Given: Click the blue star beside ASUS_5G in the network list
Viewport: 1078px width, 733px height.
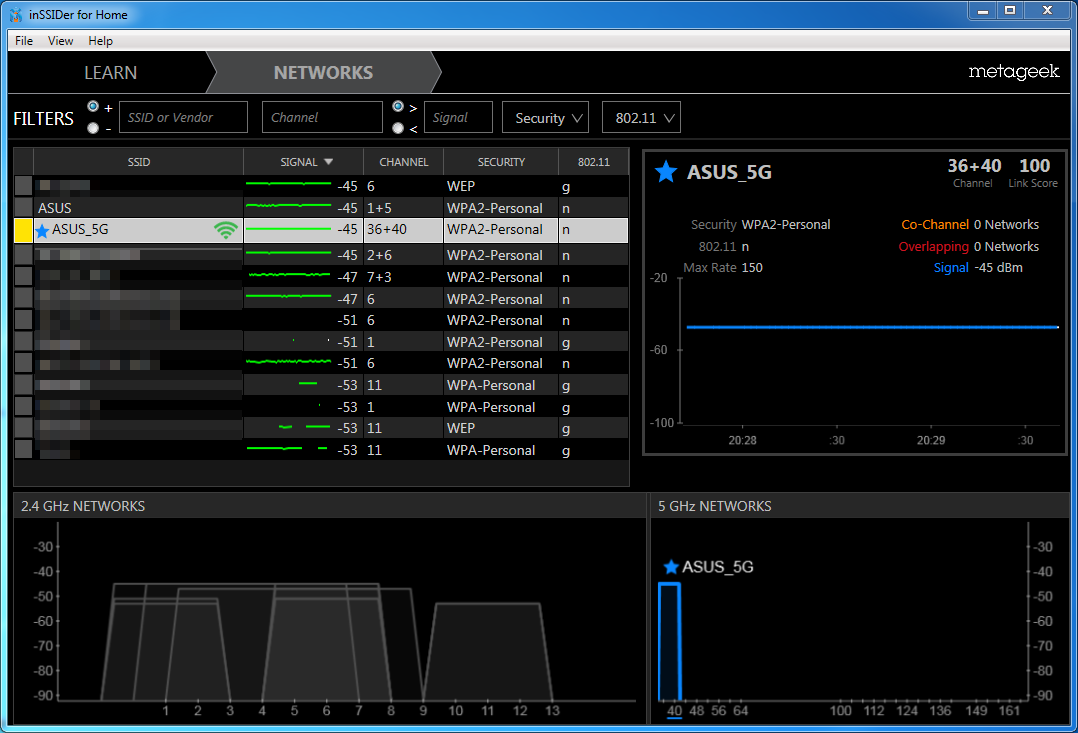Looking at the screenshot, I should point(42,230).
